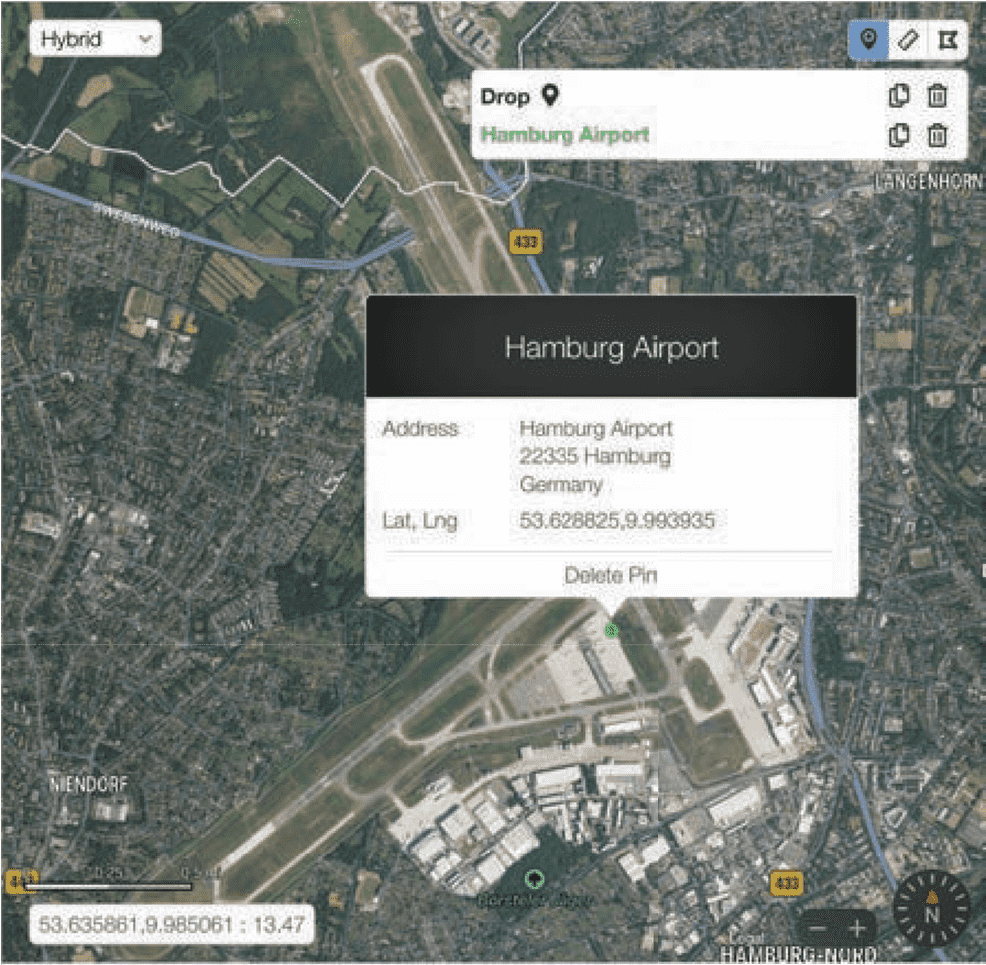Image resolution: width=986 pixels, height=965 pixels.
Task: Select the drop pin tool
Action: 868,40
